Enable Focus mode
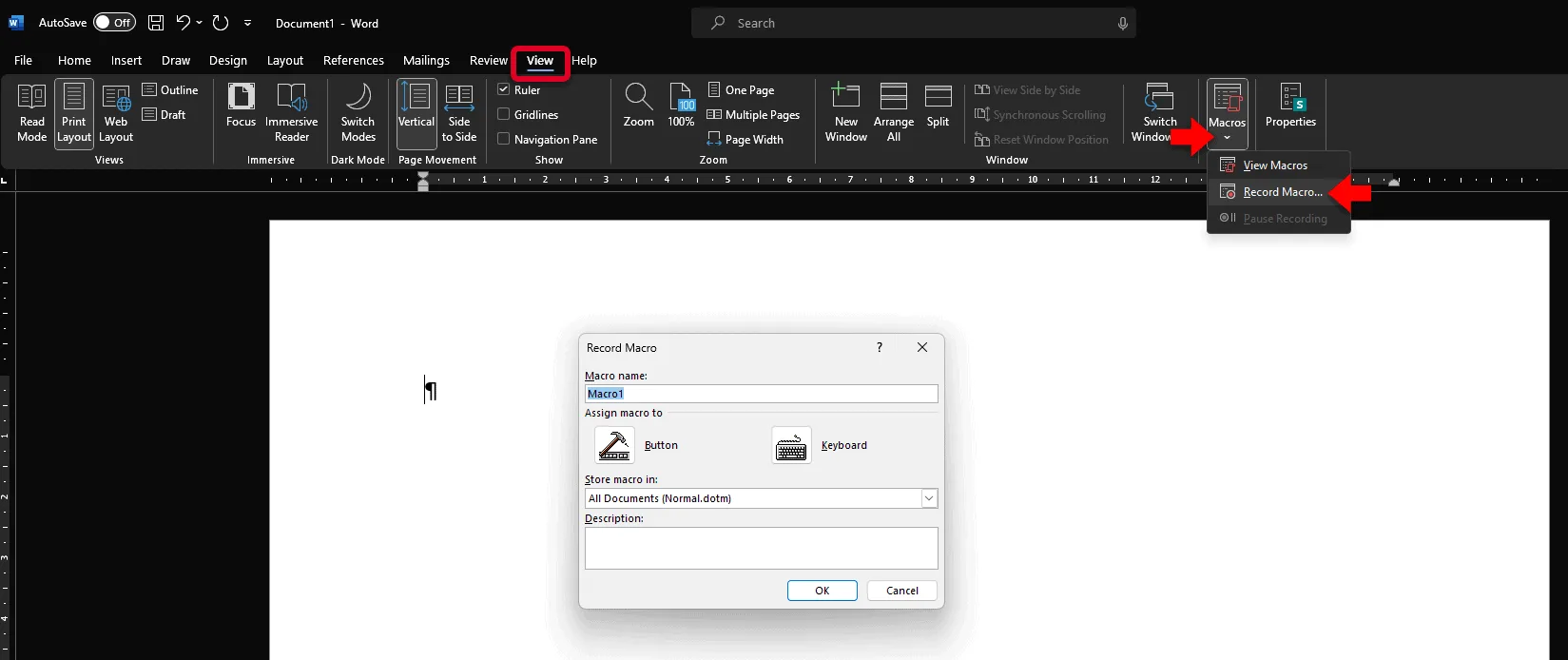 [x=241, y=106]
